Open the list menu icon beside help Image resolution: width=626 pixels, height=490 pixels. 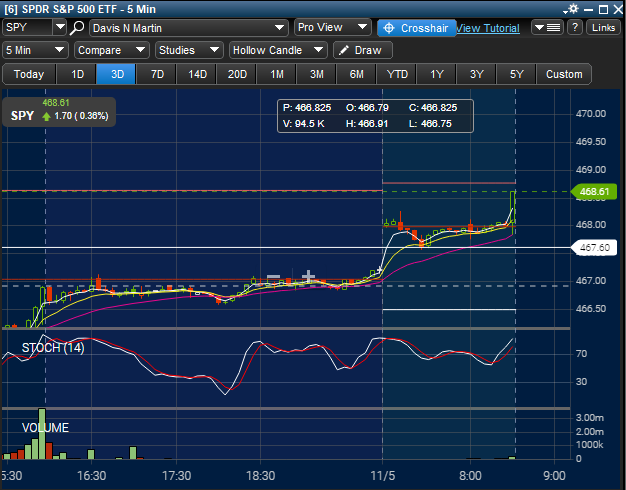[547, 28]
